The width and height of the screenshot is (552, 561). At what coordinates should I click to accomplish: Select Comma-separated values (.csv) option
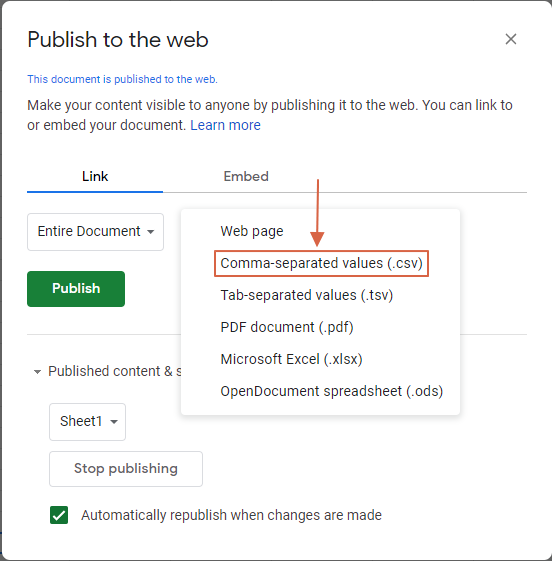pos(321,263)
